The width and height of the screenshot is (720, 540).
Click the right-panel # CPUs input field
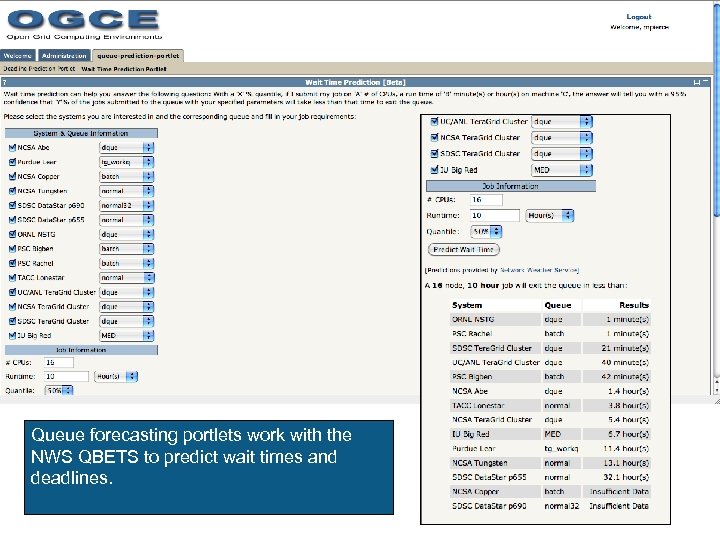coord(486,200)
